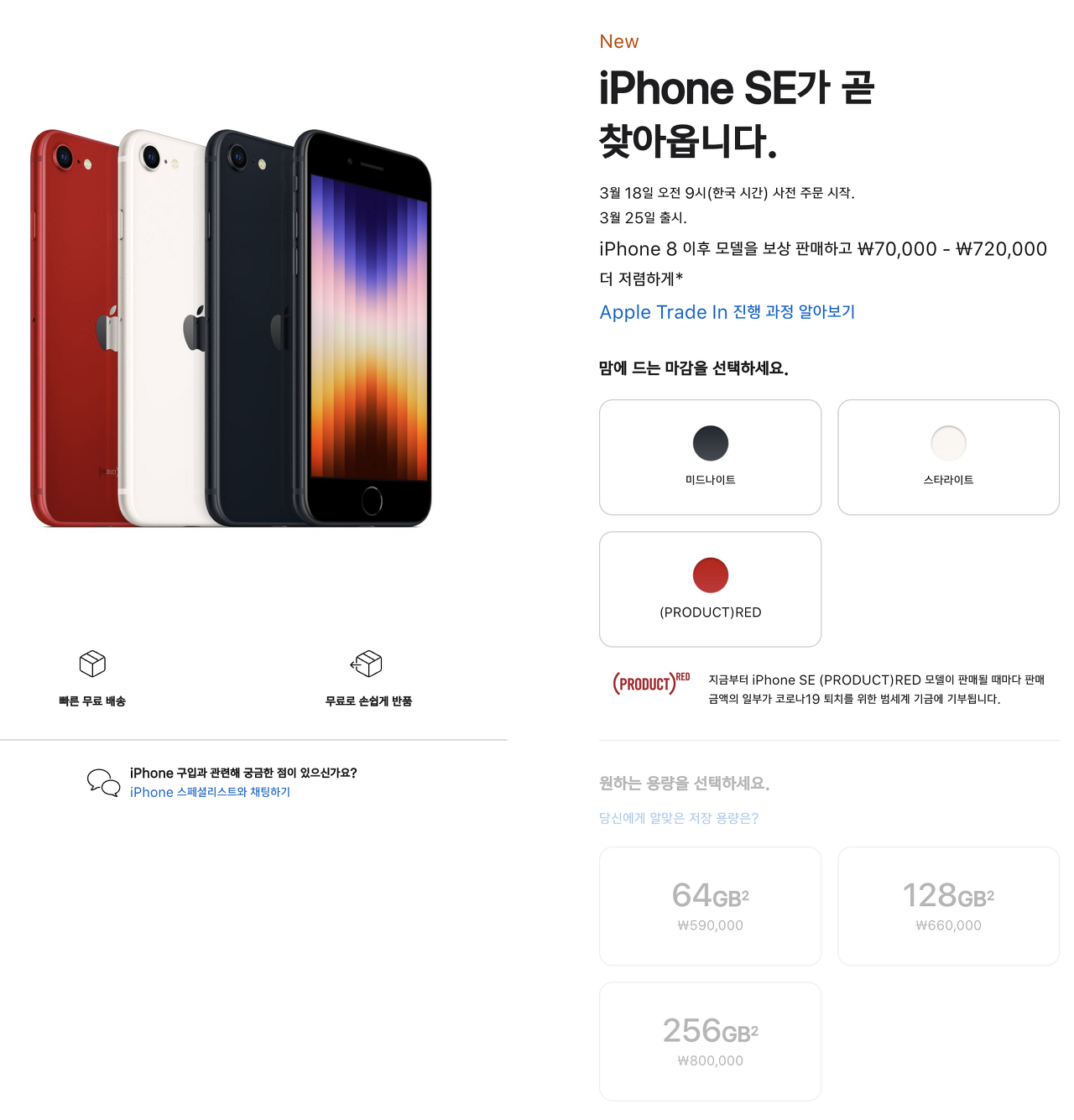Image resolution: width=1074 pixels, height=1120 pixels.
Task: Choose the 256GB storage at ₩800,000
Action: pos(710,1041)
